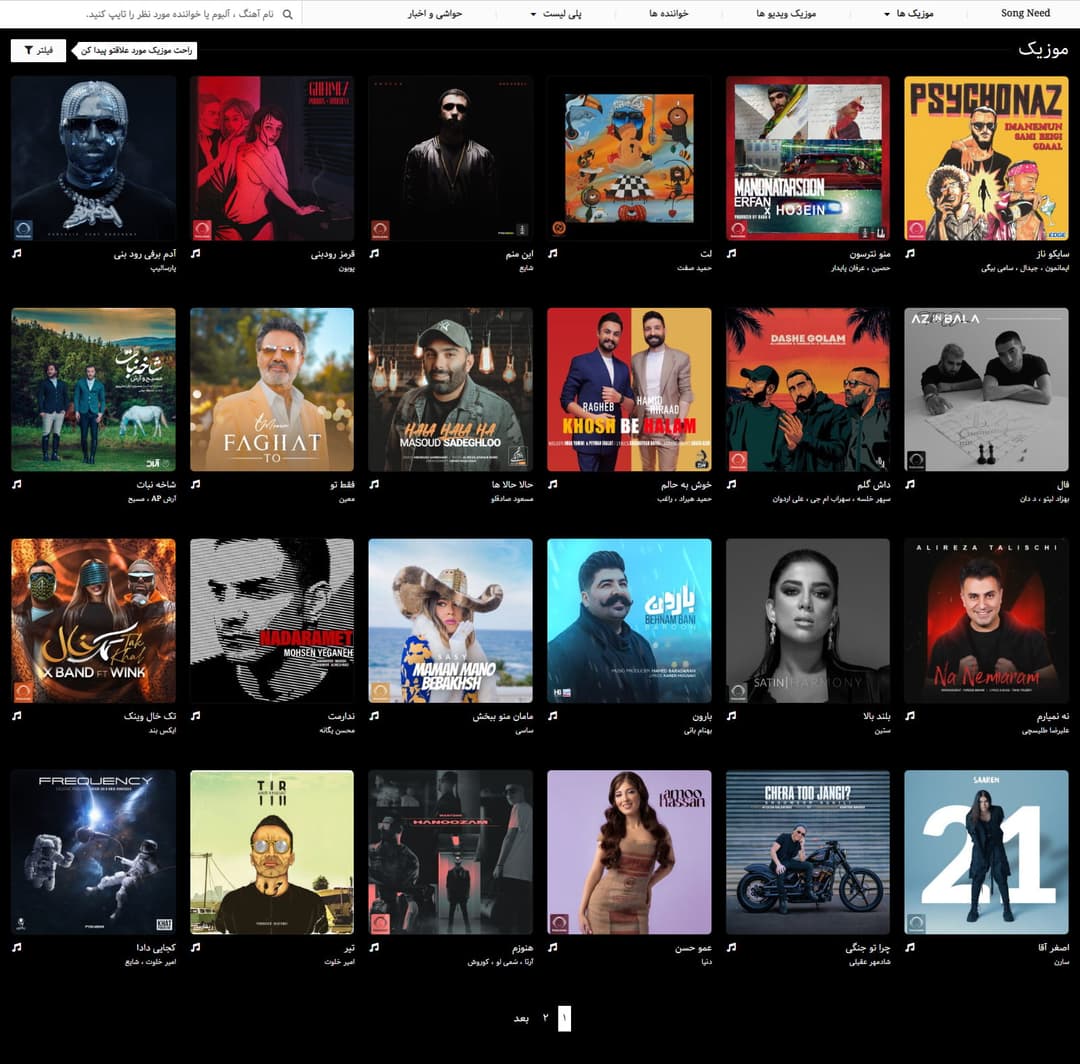
Task: Open artist link بهنام بانی
Action: tap(698, 730)
